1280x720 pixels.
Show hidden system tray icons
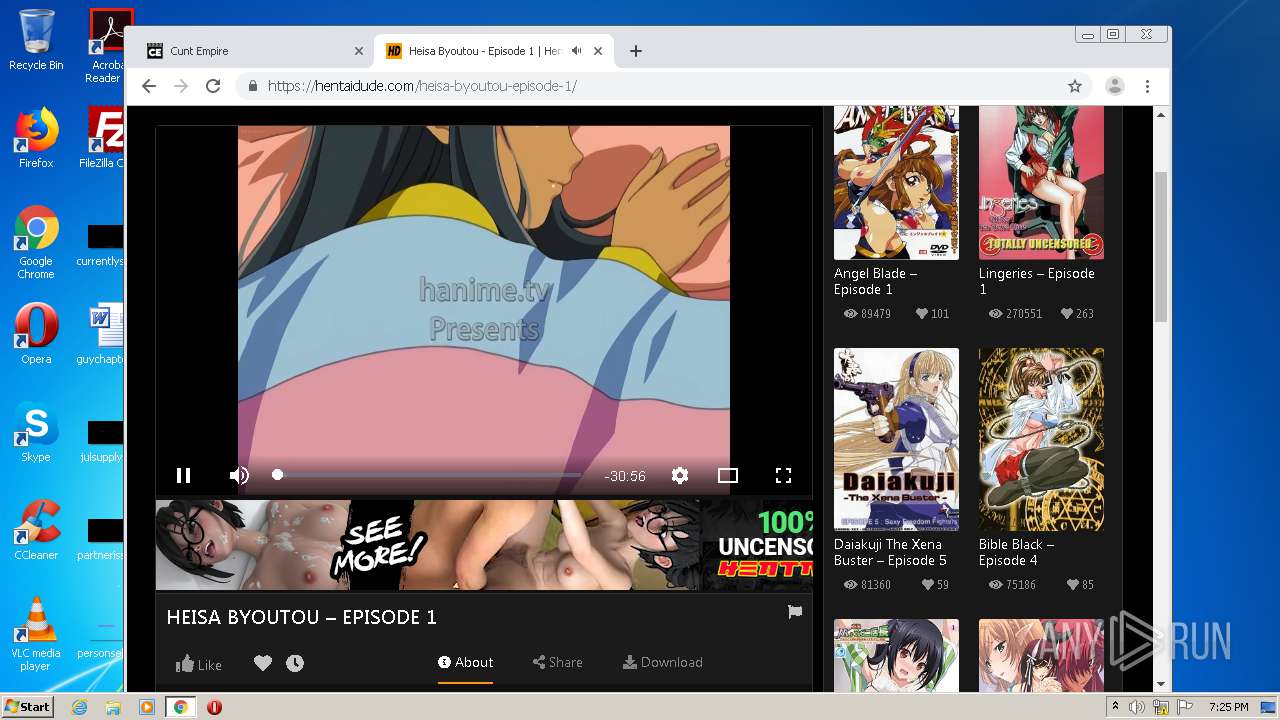1115,707
